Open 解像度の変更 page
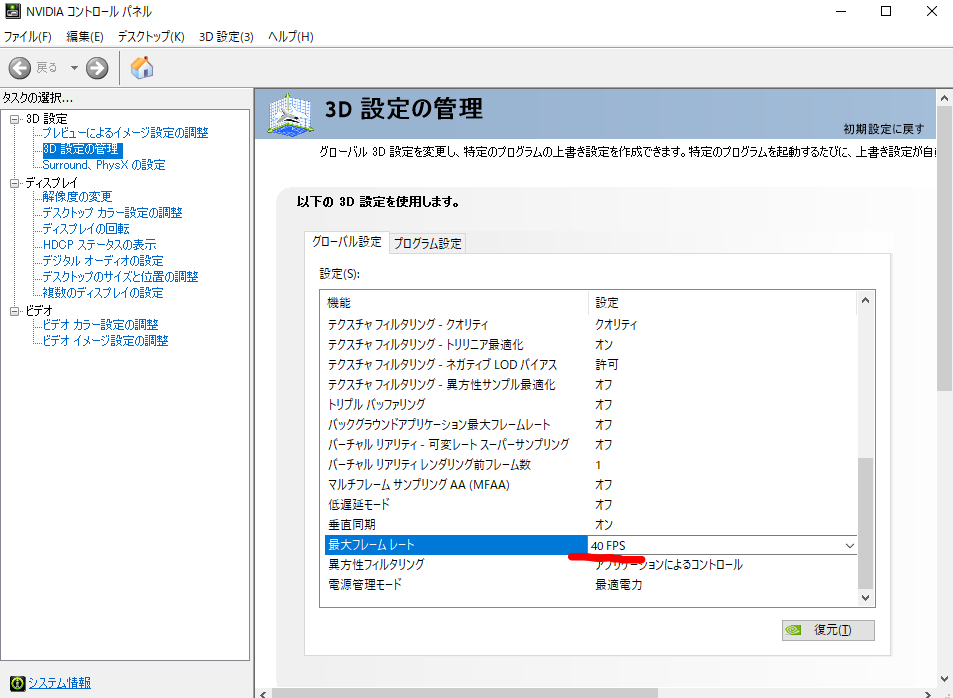This screenshot has width=953, height=698. pos(77,196)
